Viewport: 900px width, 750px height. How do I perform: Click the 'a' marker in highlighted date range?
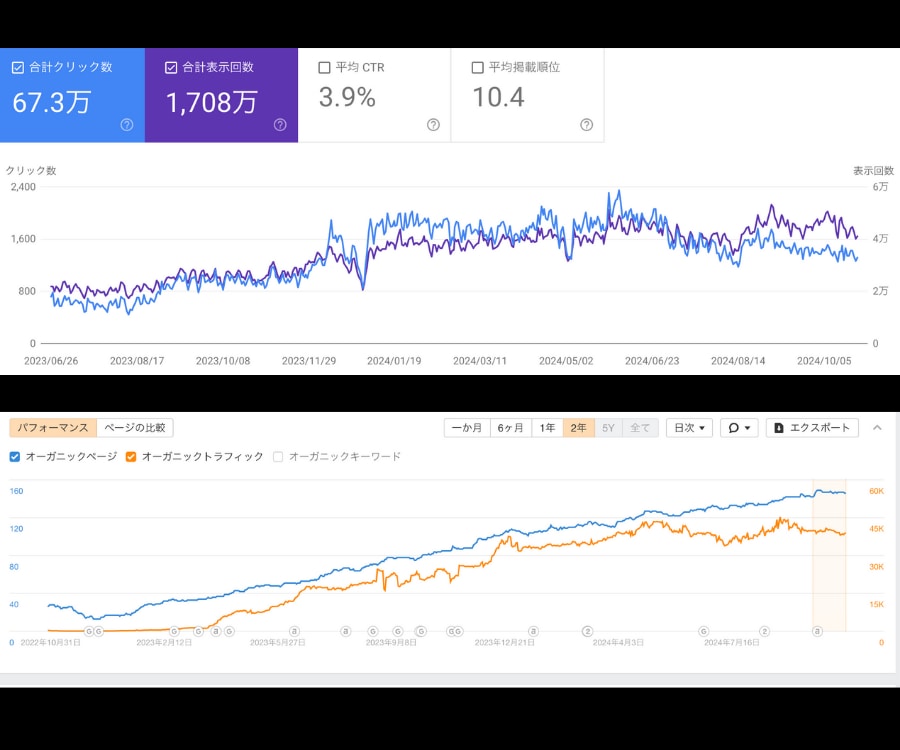817,631
